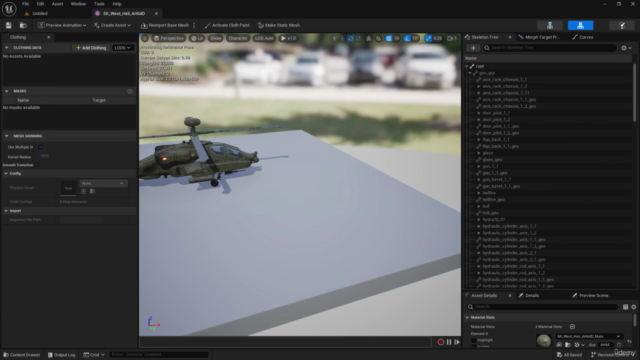This screenshot has width=640, height=360.
Task: Click the save asset floppy icon
Action: pos(9,25)
